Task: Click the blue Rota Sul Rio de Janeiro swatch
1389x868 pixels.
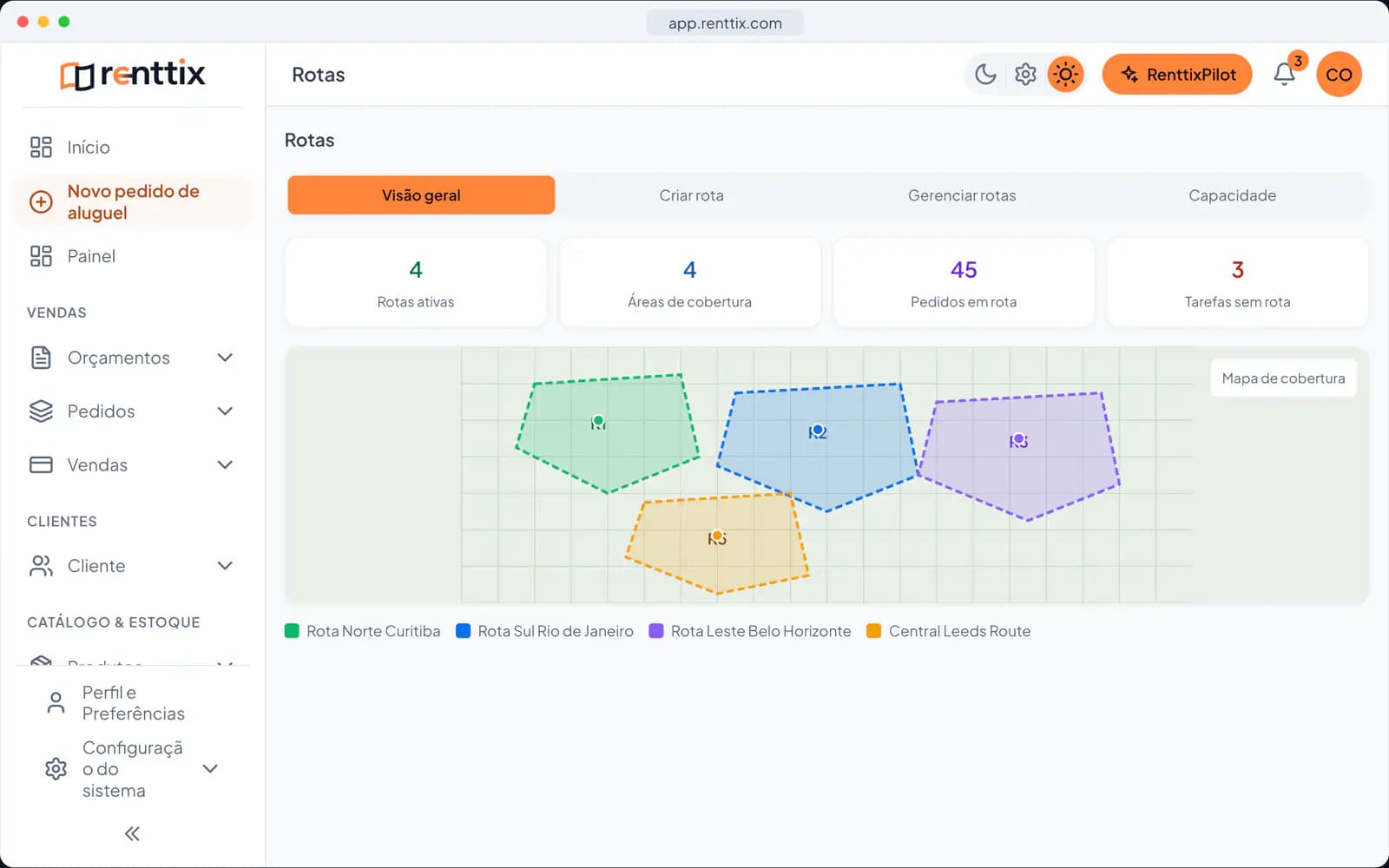Action: 464,631
